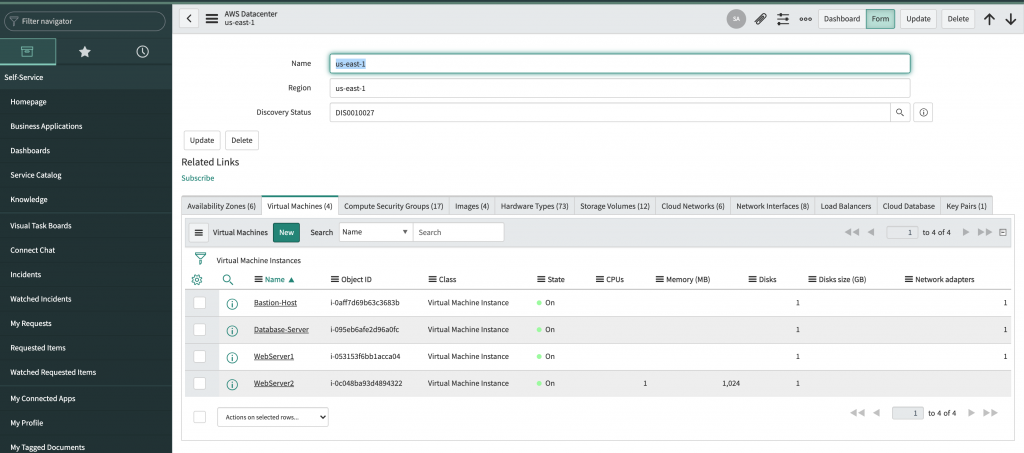Open the Bastion-Host record link
Image resolution: width=1024 pixels, height=453 pixels.
click(x=276, y=303)
